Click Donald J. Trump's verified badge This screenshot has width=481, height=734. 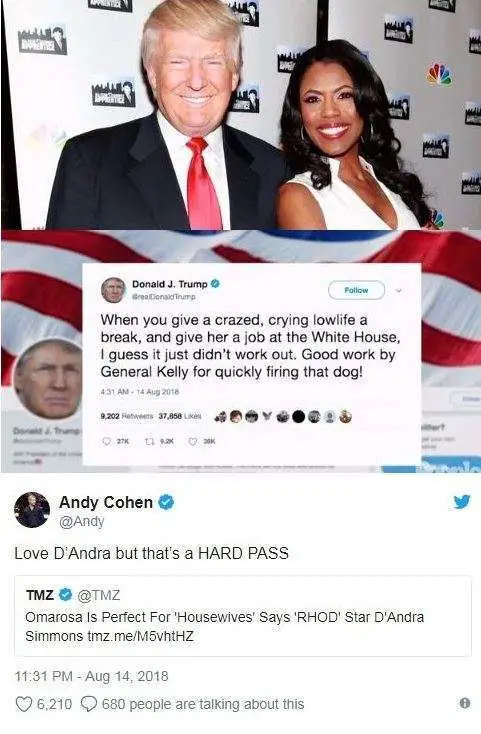coord(215,284)
